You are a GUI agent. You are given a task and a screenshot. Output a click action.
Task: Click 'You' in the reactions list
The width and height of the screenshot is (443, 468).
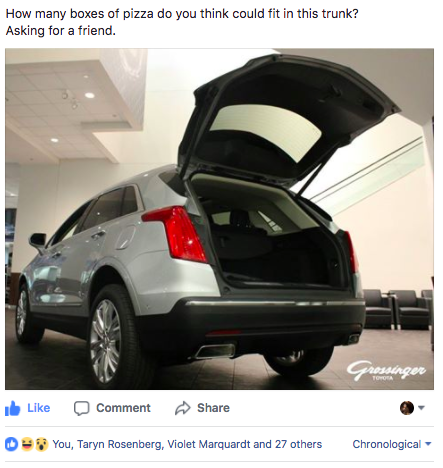[x=62, y=444]
